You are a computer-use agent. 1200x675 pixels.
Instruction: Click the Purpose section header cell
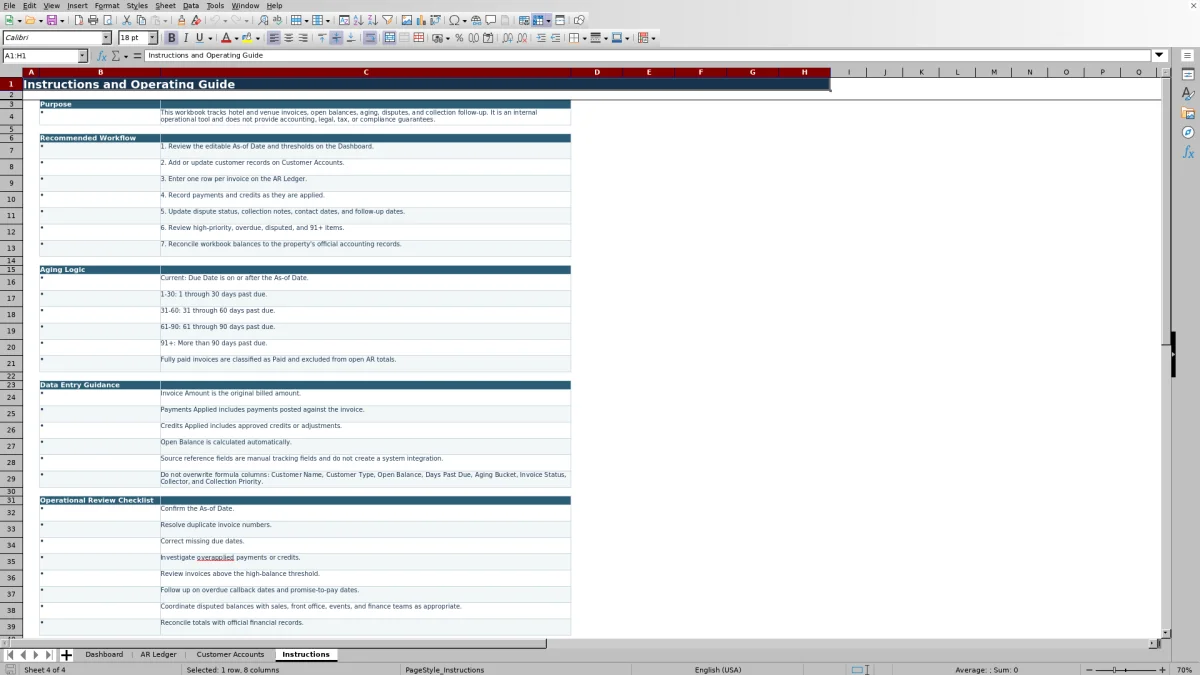pyautogui.click(x=99, y=104)
